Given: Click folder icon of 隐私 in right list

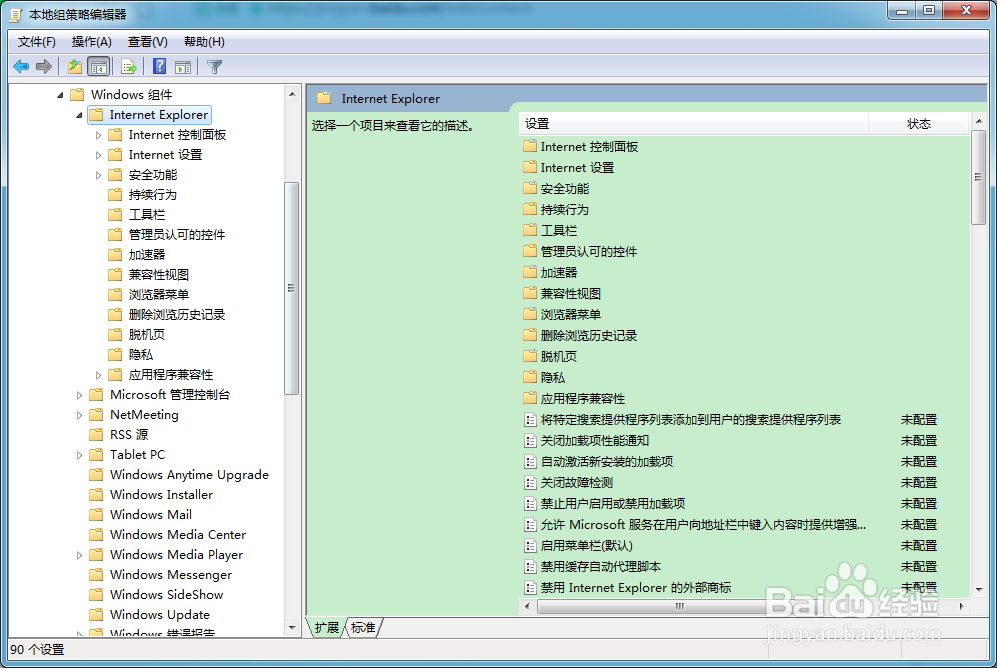Looking at the screenshot, I should (x=530, y=377).
